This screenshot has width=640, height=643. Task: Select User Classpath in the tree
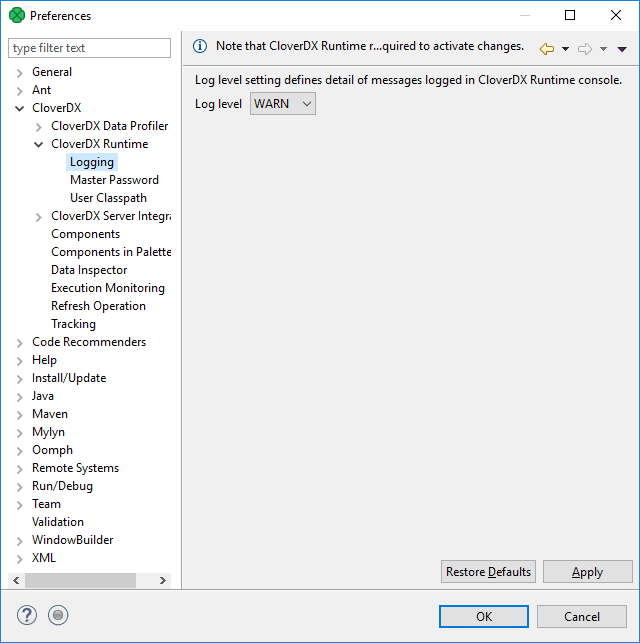[x=108, y=198]
